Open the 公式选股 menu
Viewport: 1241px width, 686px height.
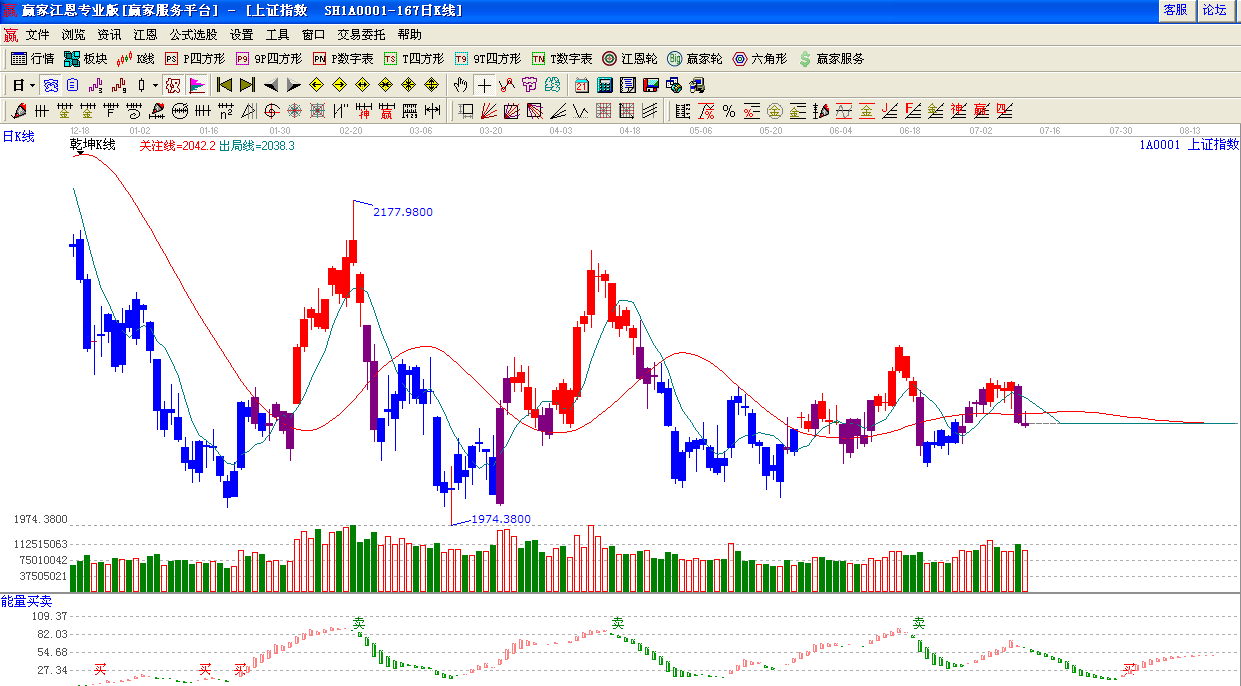point(192,34)
